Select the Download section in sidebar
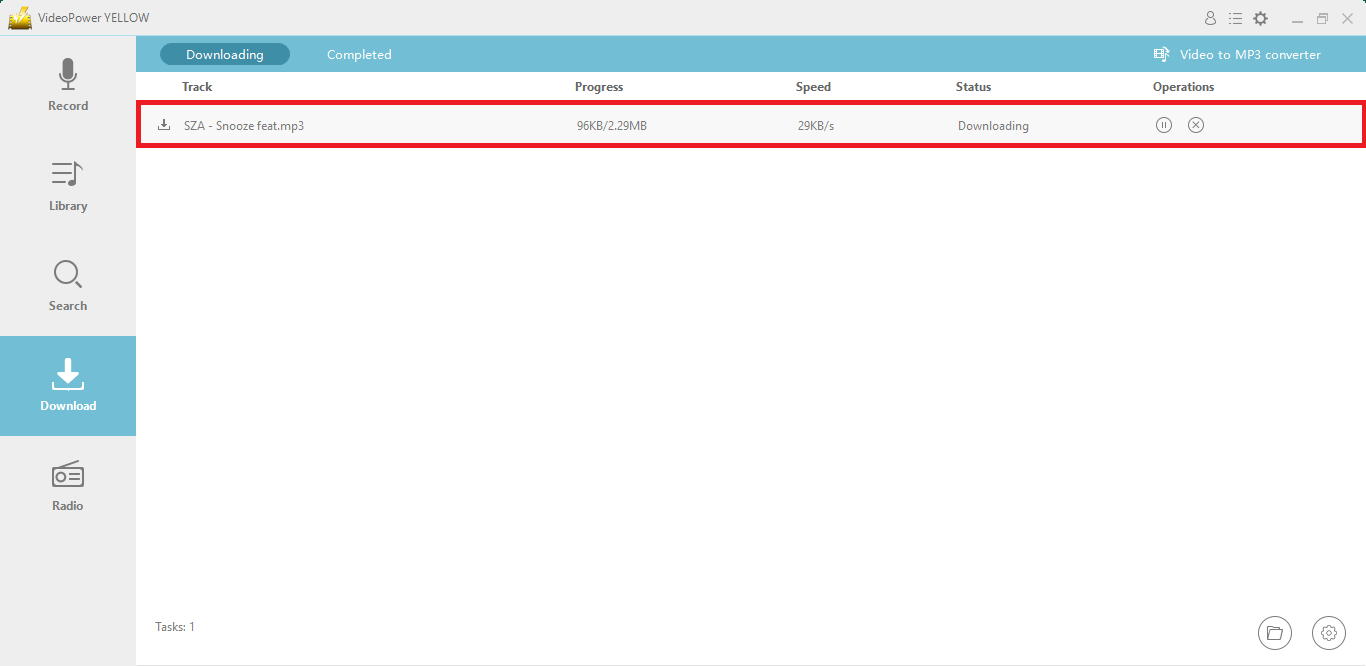 point(68,386)
